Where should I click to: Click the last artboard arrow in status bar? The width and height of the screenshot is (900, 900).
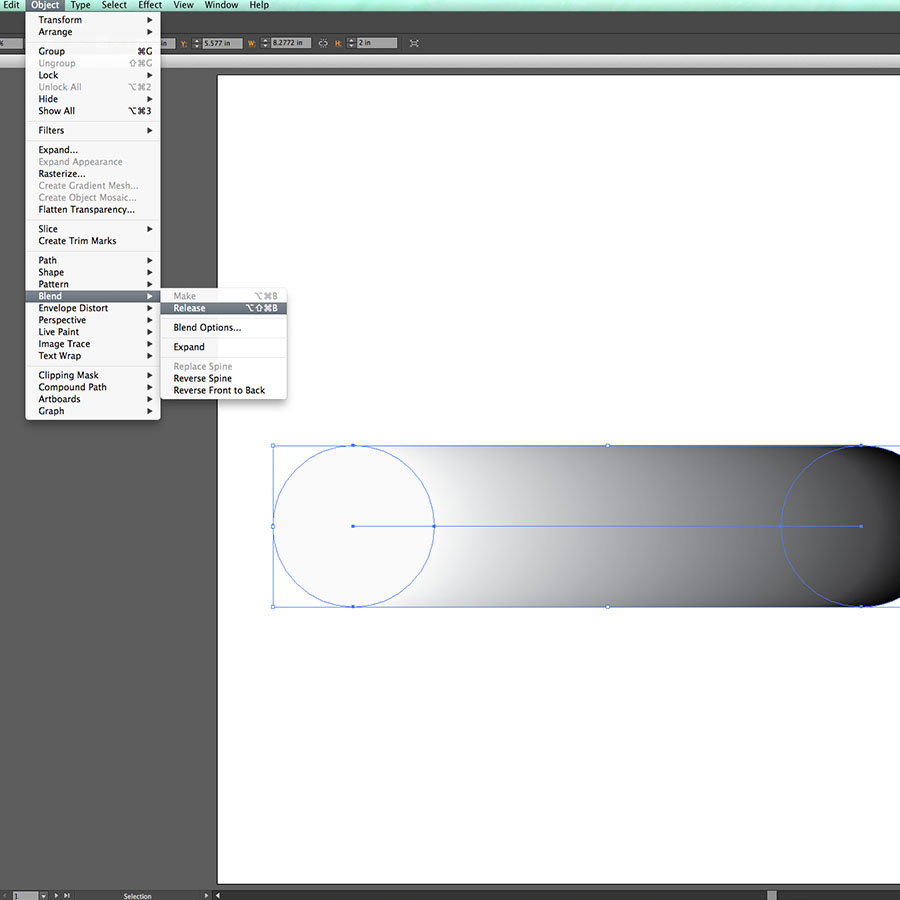pos(67,895)
